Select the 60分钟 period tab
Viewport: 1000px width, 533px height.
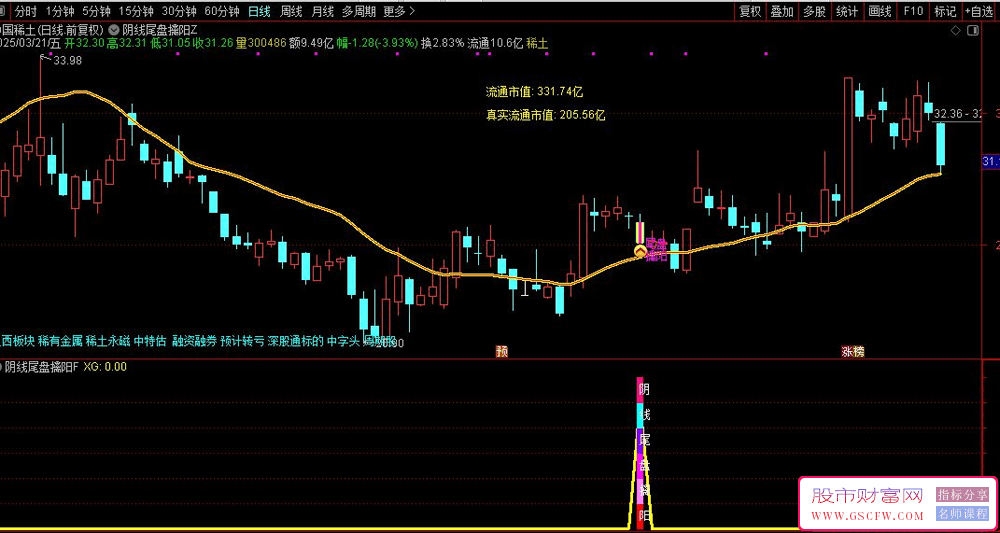click(x=221, y=11)
